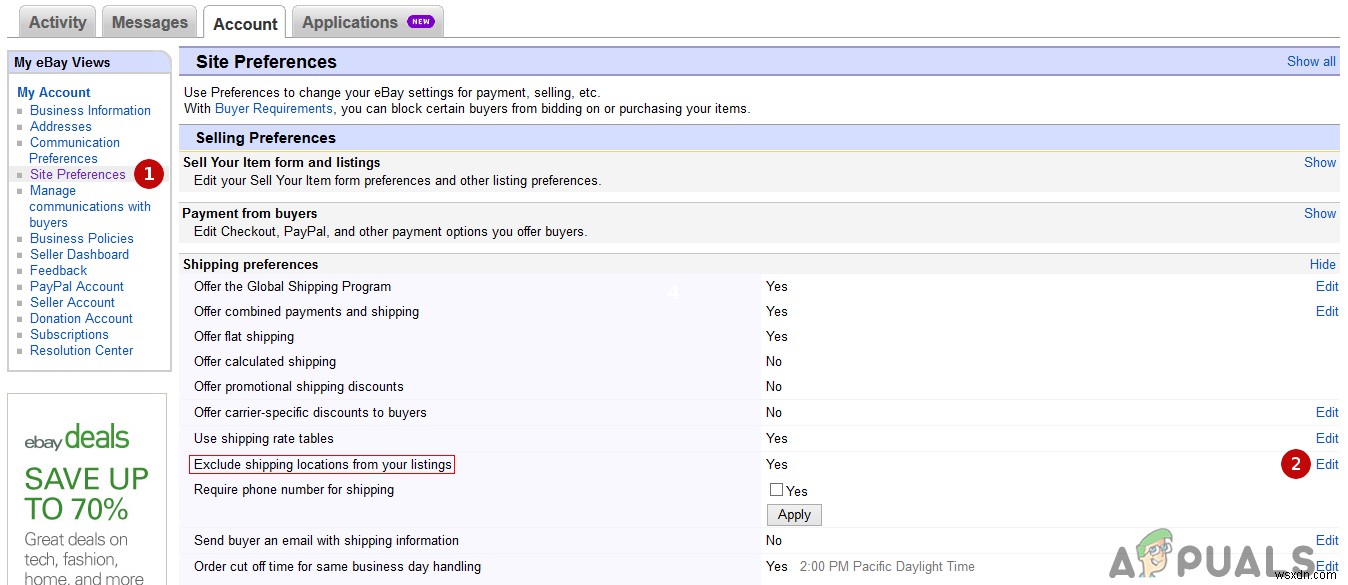Edit the Global Shipping Program setting
The height and width of the screenshot is (585, 1348).
(1326, 286)
